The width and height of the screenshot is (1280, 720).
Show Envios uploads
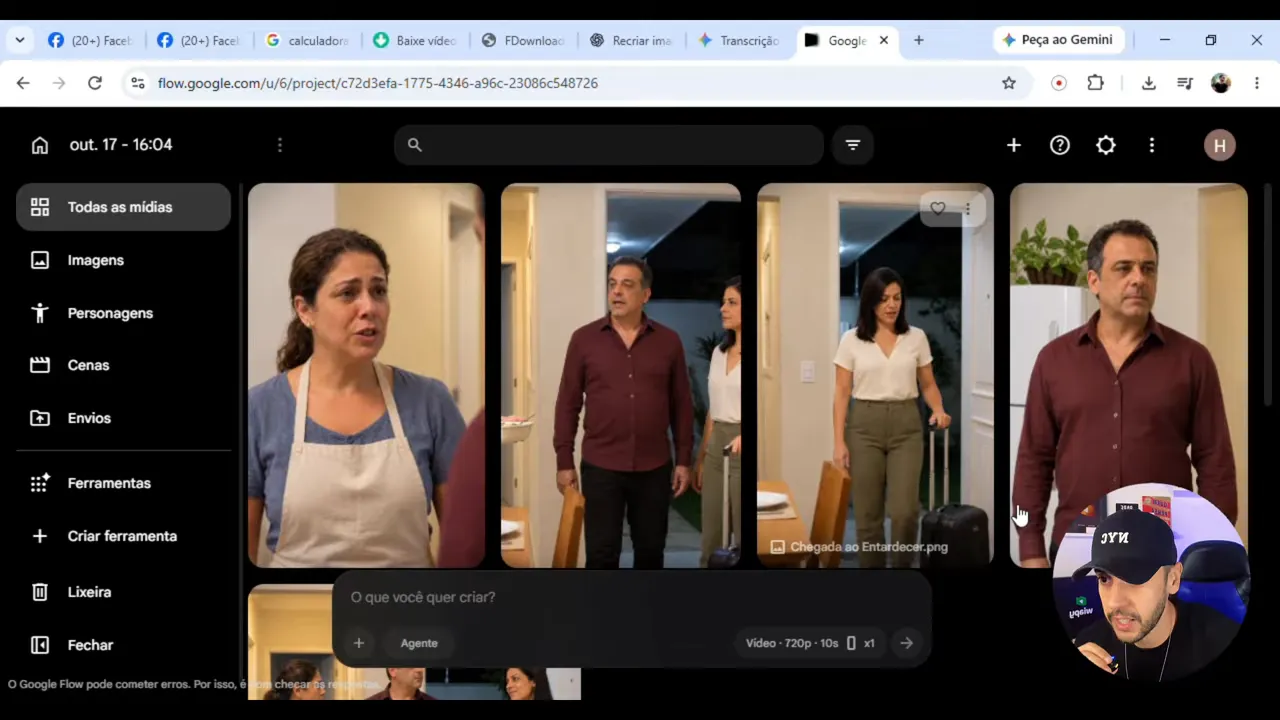tap(124, 418)
